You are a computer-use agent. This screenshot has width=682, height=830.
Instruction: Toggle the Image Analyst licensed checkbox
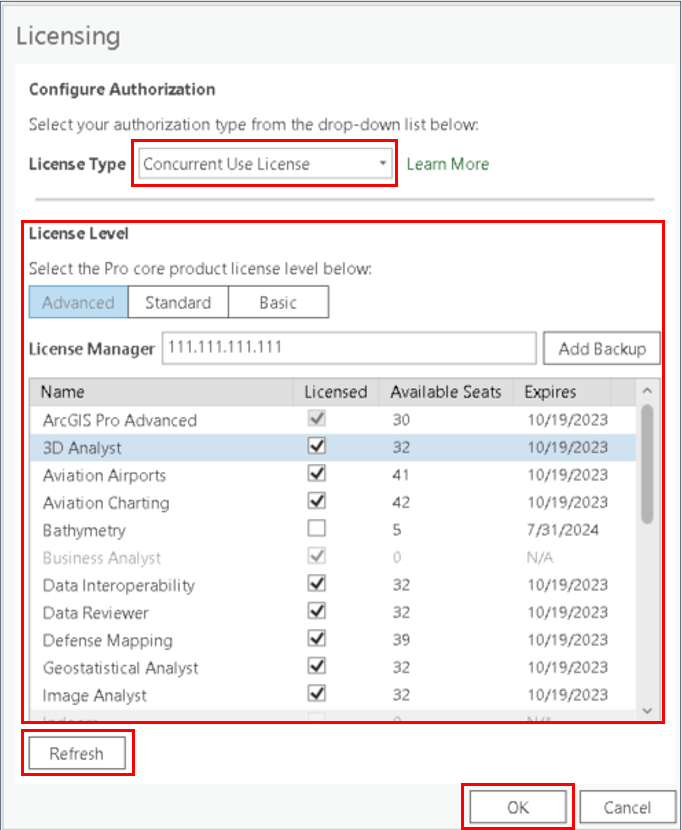pos(317,694)
